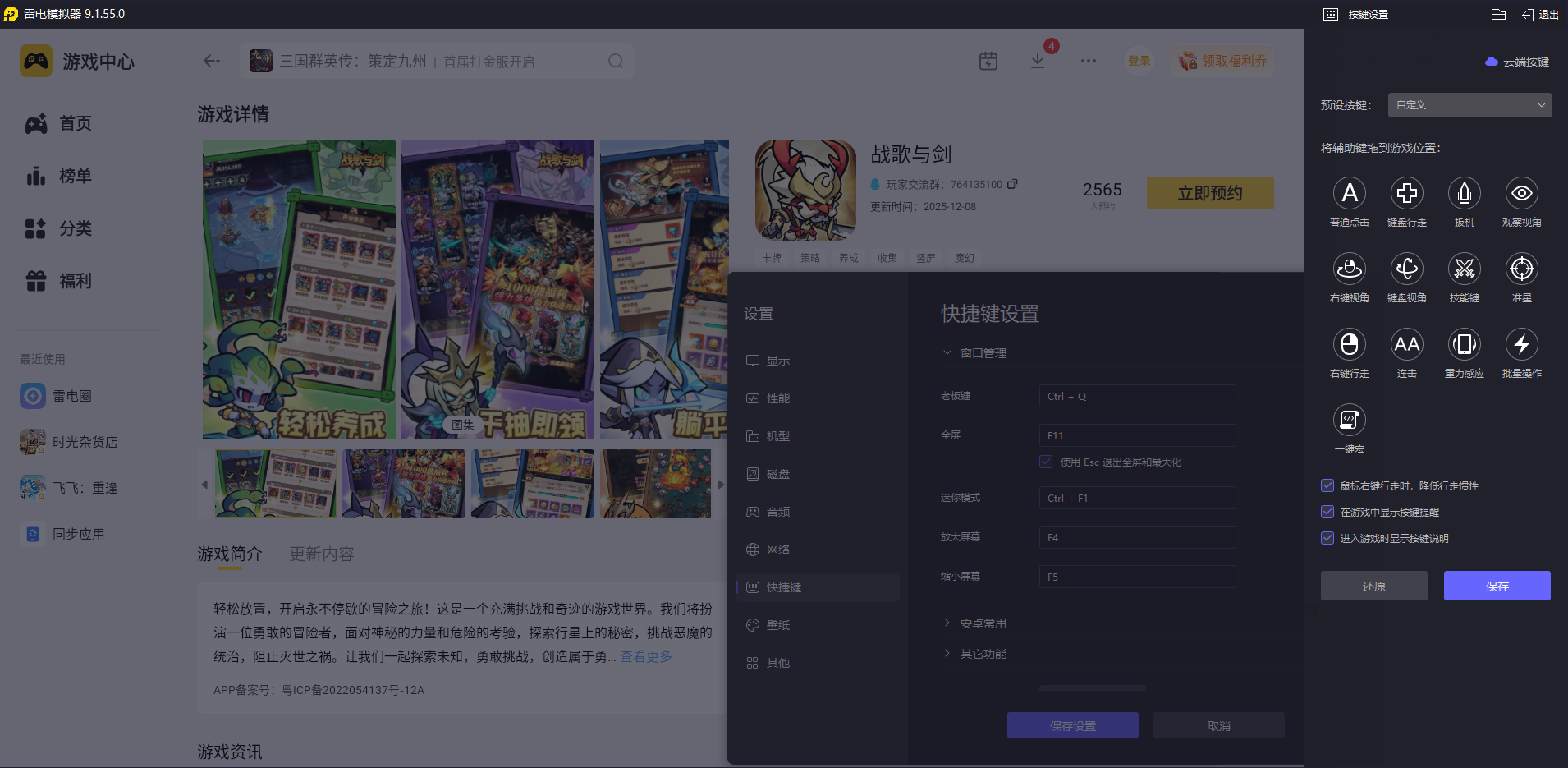Open the calendar icon in 游戏中心 header
Screen dimensions: 1568x768
coord(988,61)
